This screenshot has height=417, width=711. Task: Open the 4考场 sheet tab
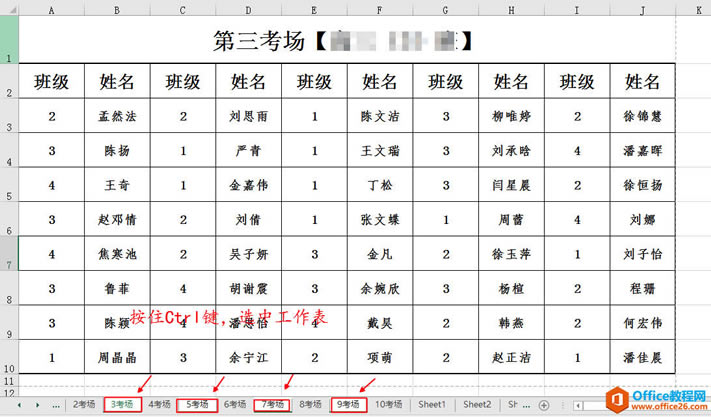(159, 404)
